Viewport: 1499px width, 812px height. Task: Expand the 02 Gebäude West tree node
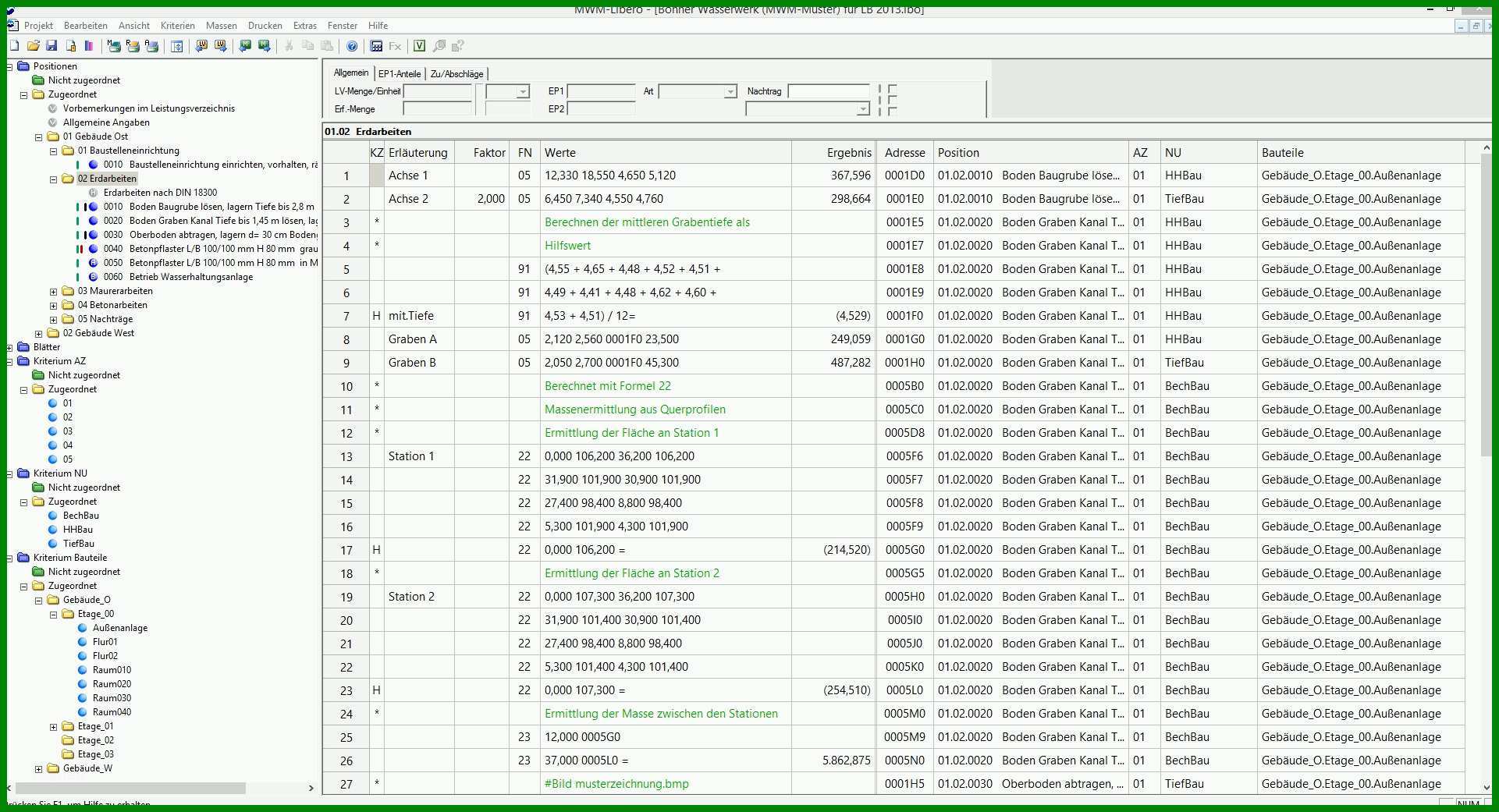(x=38, y=334)
